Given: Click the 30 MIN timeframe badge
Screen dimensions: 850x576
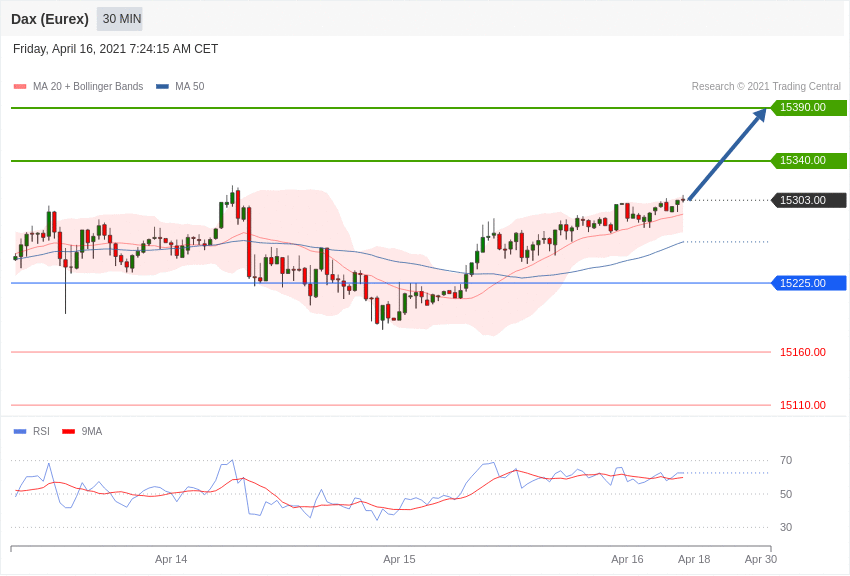Looking at the screenshot, I should click(x=120, y=19).
